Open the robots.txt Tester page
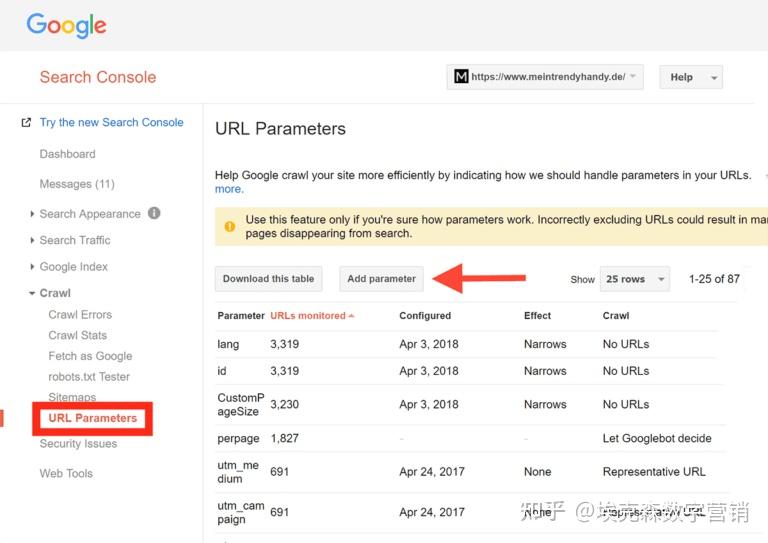Screen dimensions: 768x543 (89, 377)
